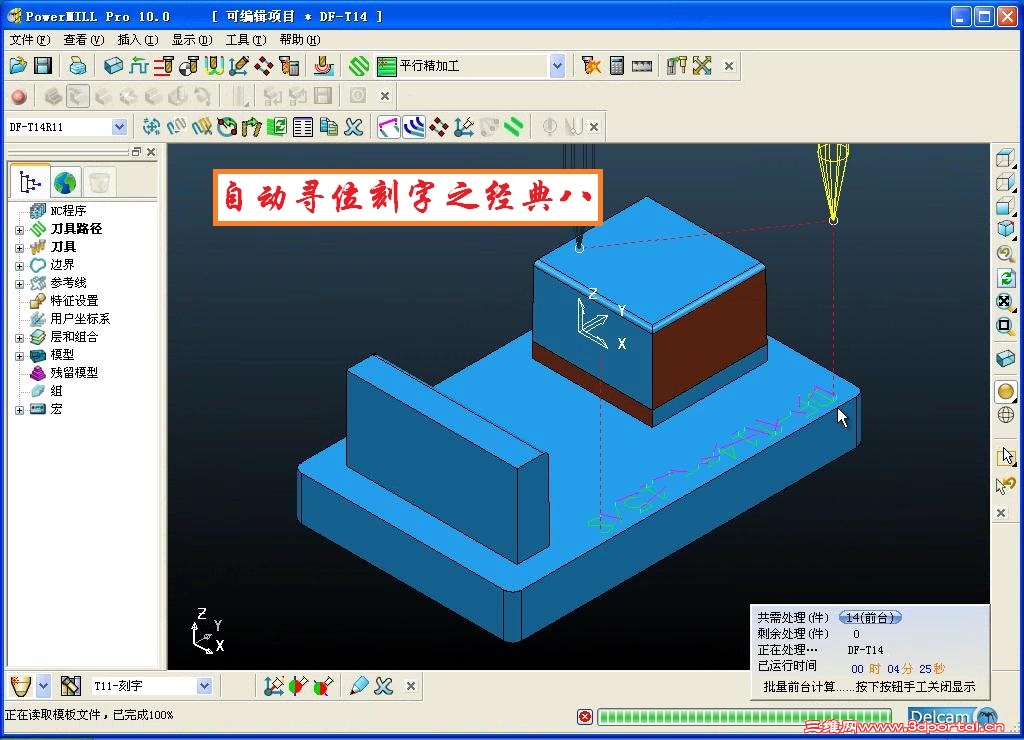The width and height of the screenshot is (1024, 740).
Task: Toggle plain shaded model display
Action: point(1006,391)
